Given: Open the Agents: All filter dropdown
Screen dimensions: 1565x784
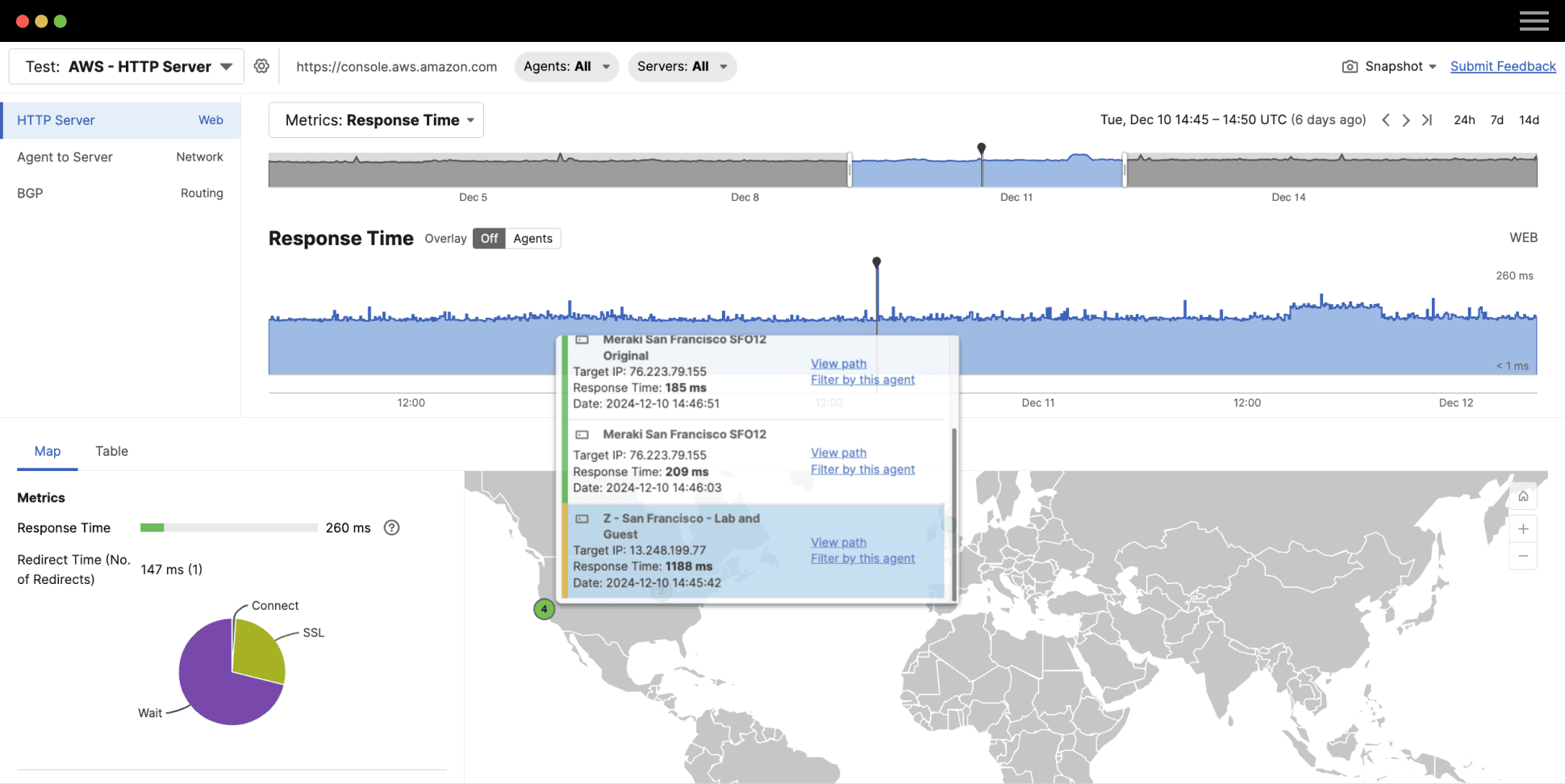Looking at the screenshot, I should (566, 67).
